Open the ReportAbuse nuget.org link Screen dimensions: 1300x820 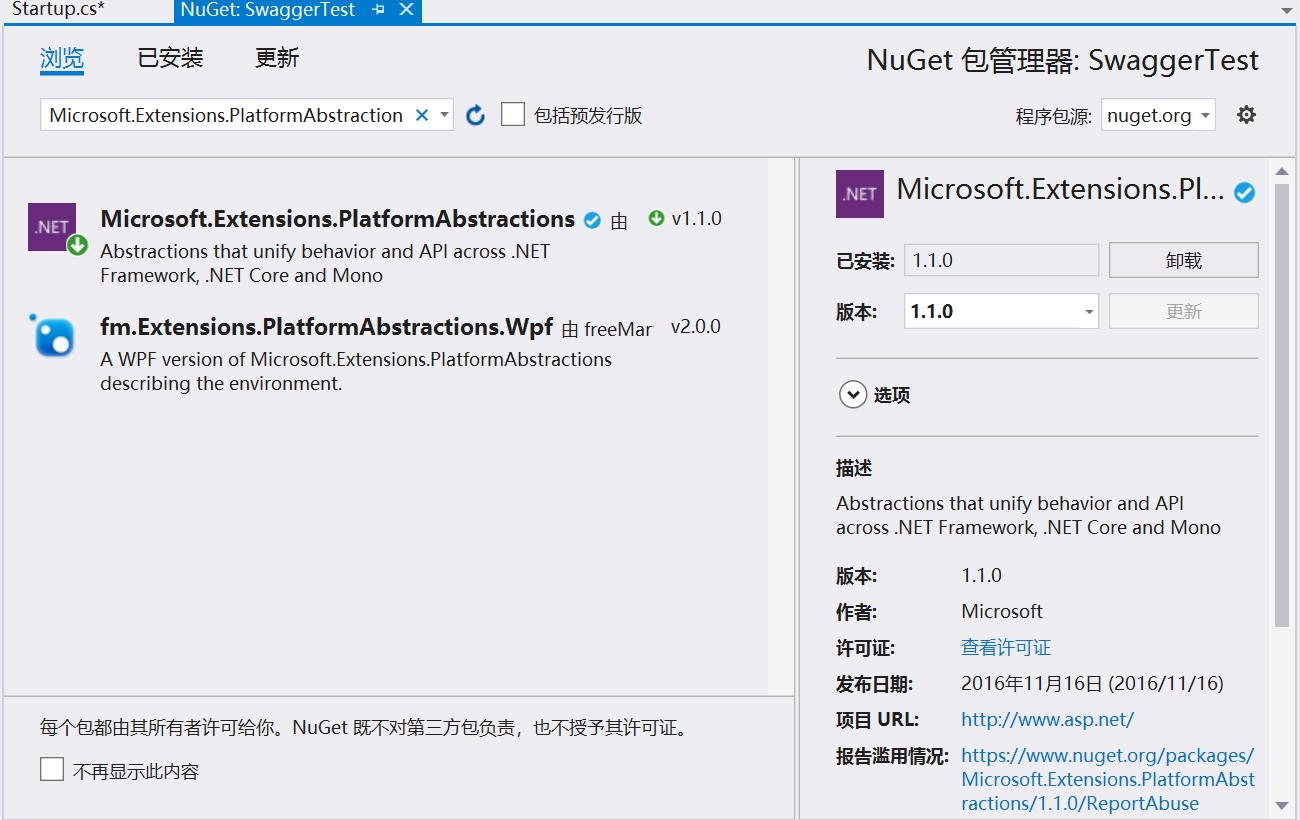[x=1108, y=780]
